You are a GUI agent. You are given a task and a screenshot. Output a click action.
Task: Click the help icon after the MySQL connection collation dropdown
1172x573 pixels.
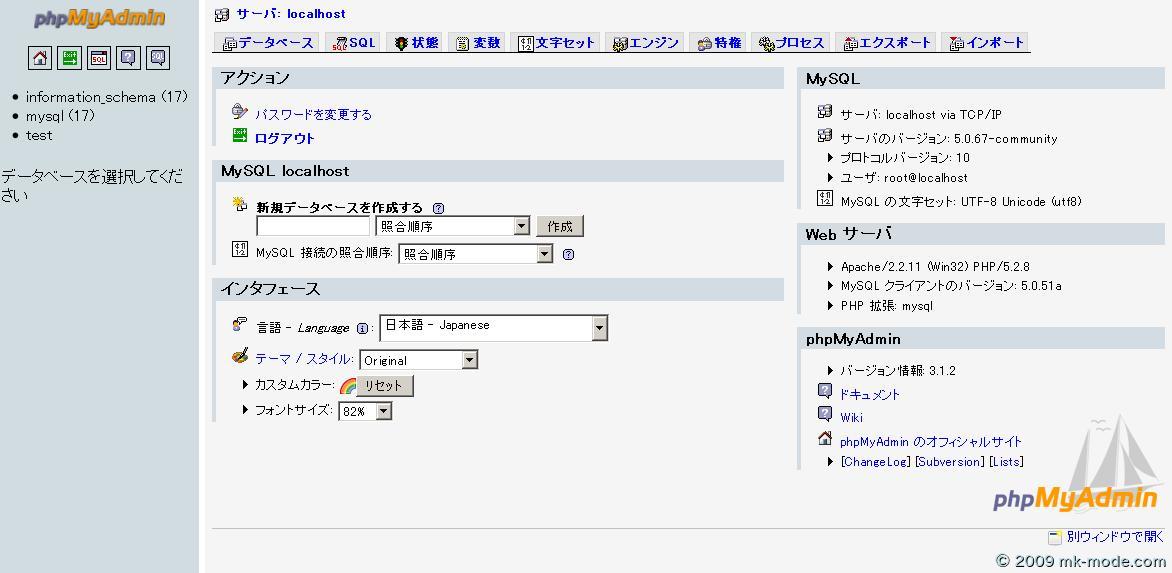pyautogui.click(x=569, y=254)
